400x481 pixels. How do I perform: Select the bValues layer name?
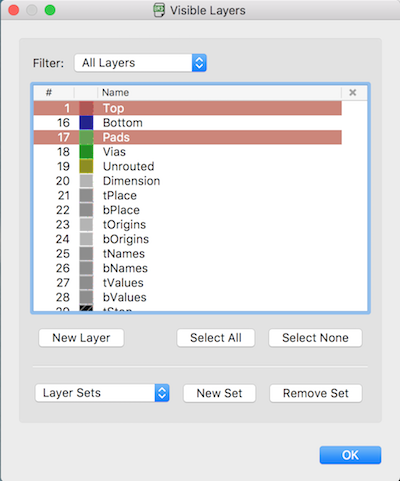[x=125, y=297]
